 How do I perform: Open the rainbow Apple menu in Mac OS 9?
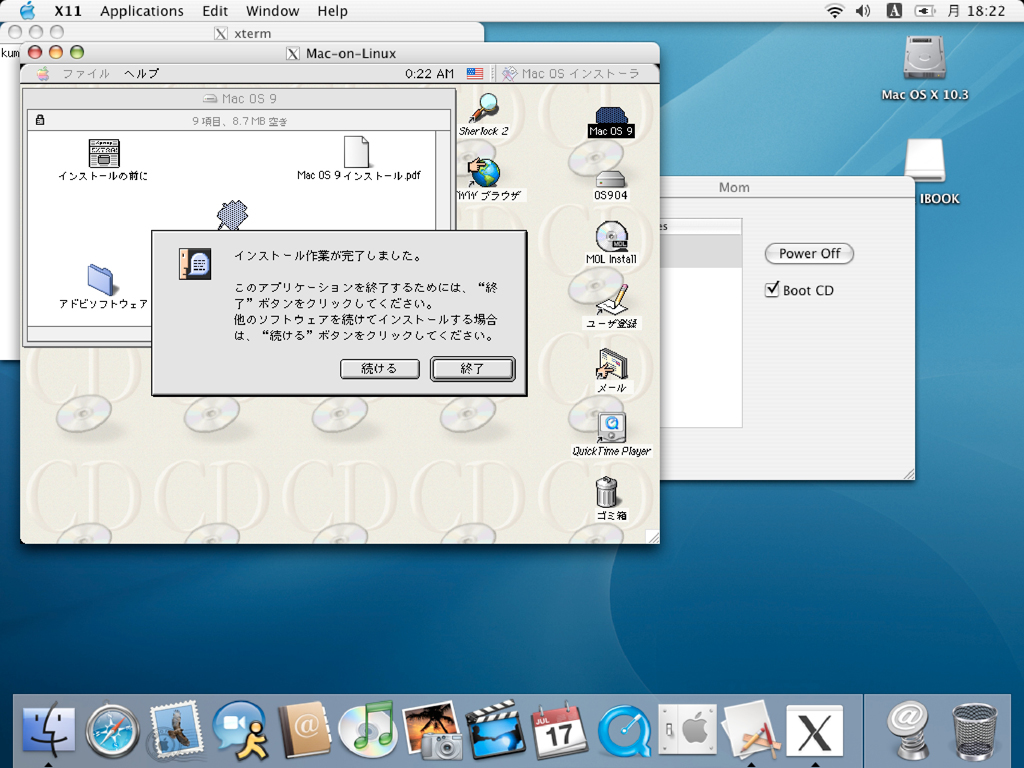pyautogui.click(x=42, y=74)
